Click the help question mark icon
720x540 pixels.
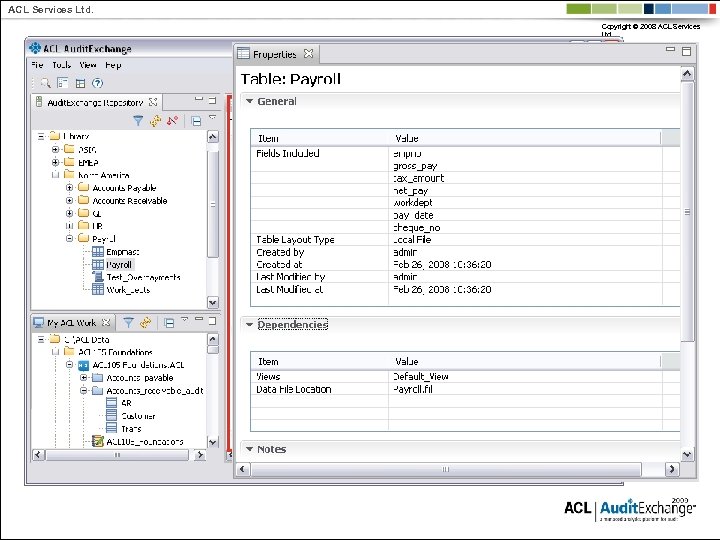click(x=97, y=83)
